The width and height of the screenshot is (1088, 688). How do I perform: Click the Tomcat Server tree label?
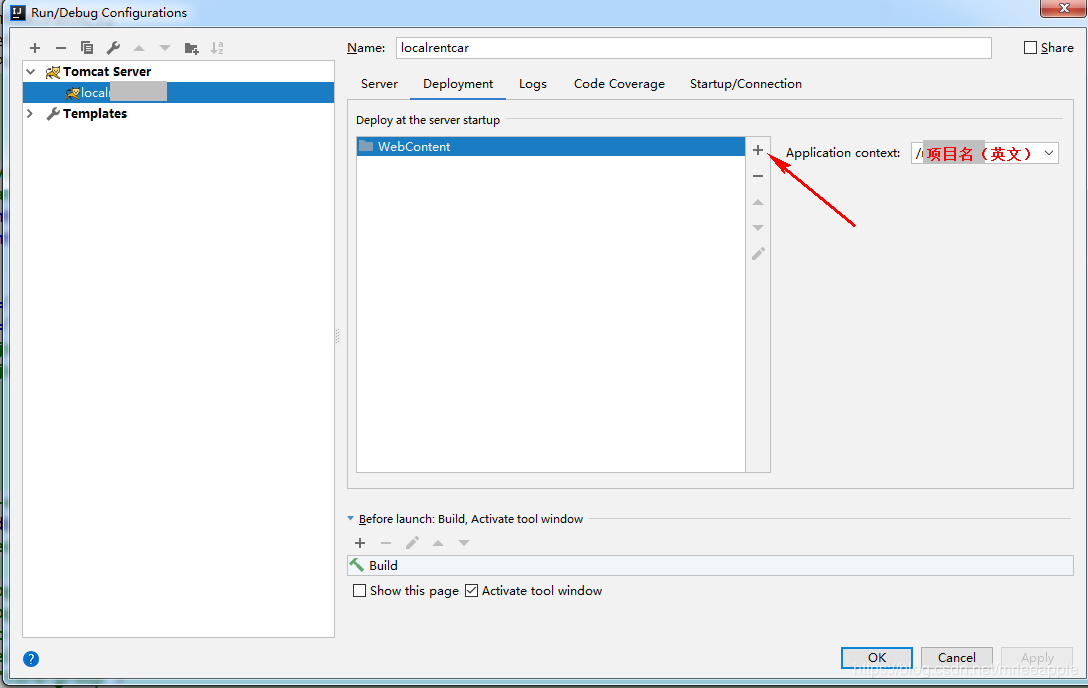(x=107, y=71)
